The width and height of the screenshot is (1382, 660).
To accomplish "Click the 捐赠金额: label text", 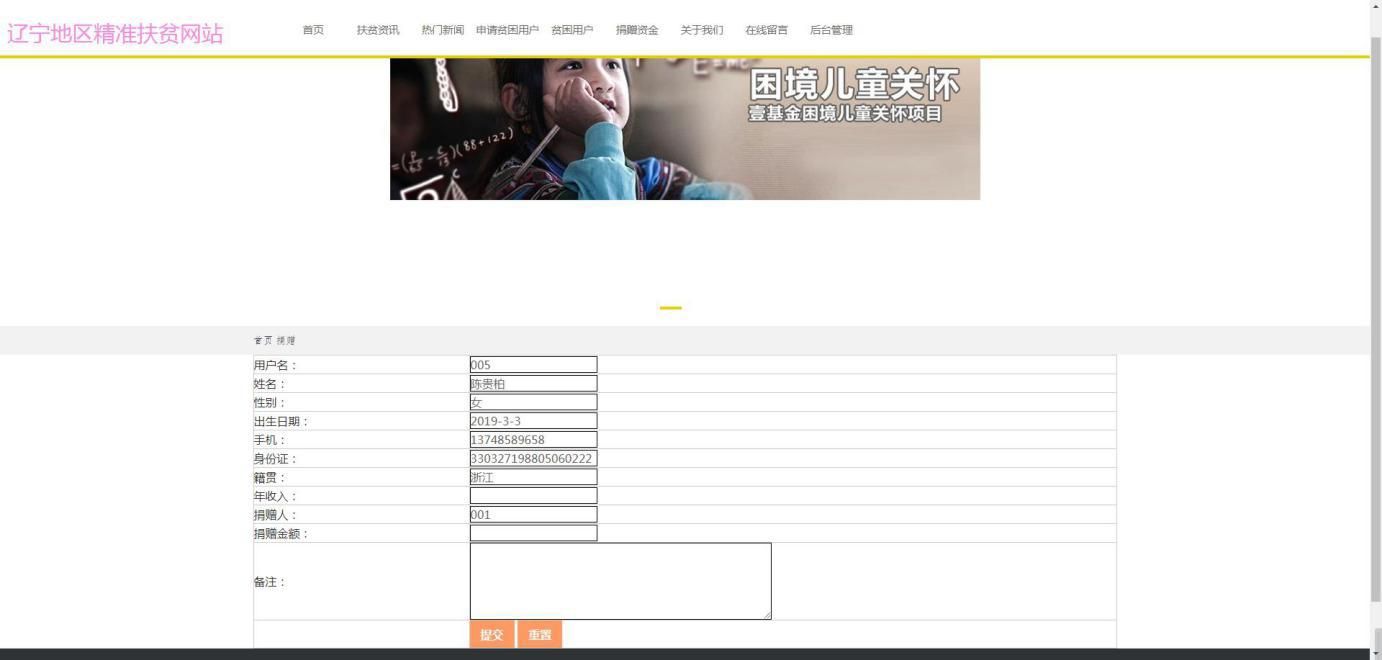I will [x=281, y=534].
